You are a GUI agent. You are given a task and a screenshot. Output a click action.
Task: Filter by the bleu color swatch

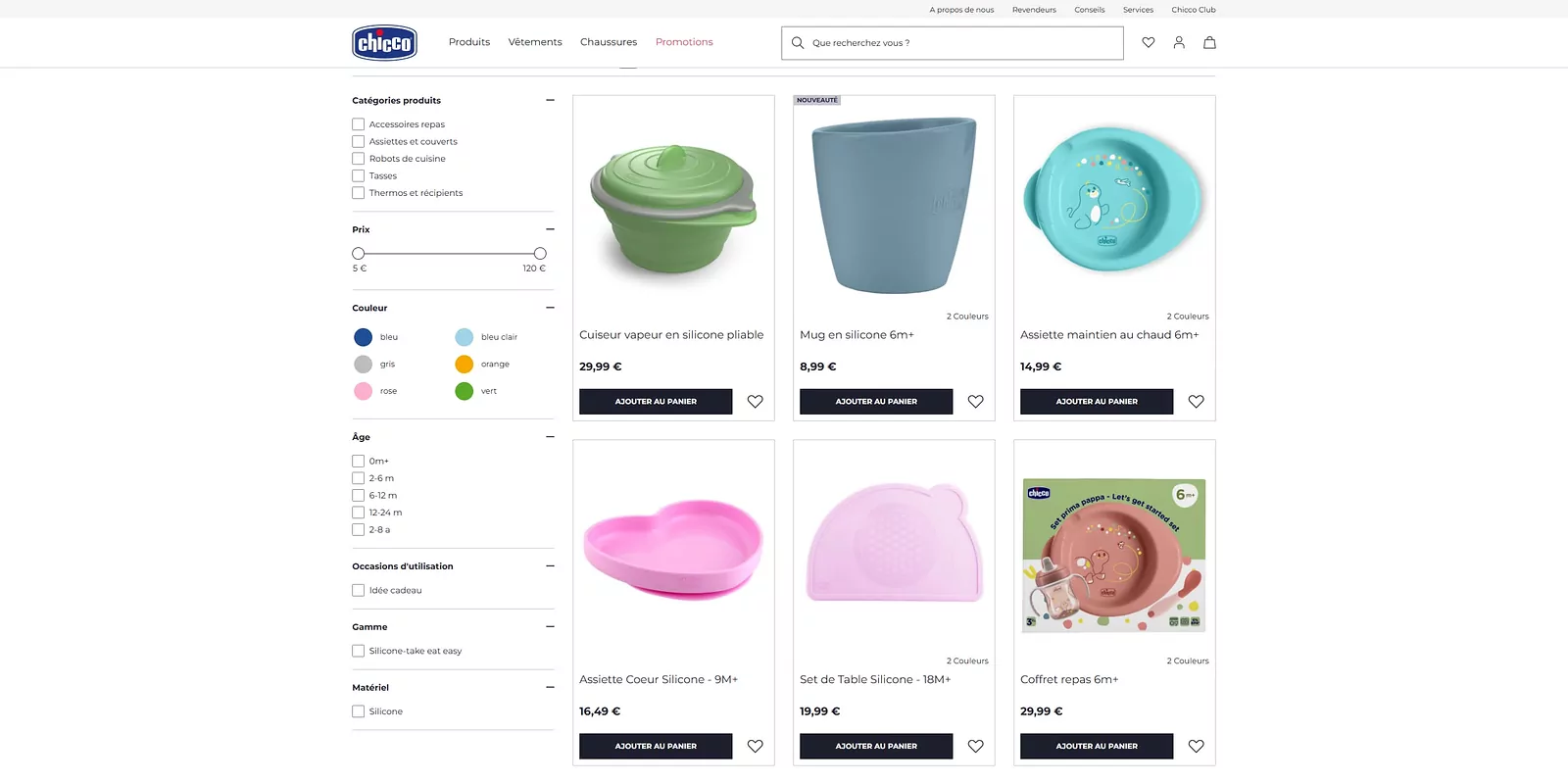pos(364,337)
